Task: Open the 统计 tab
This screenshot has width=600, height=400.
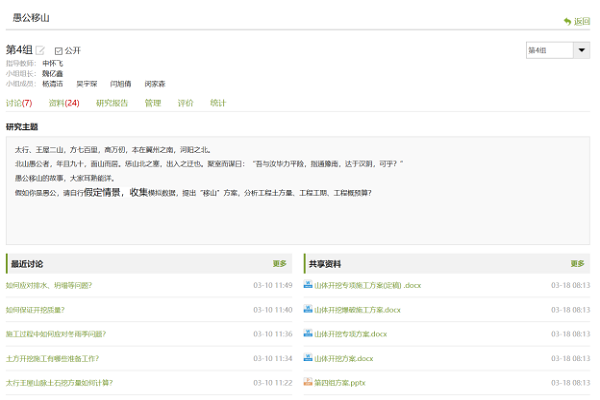Action: (217, 103)
